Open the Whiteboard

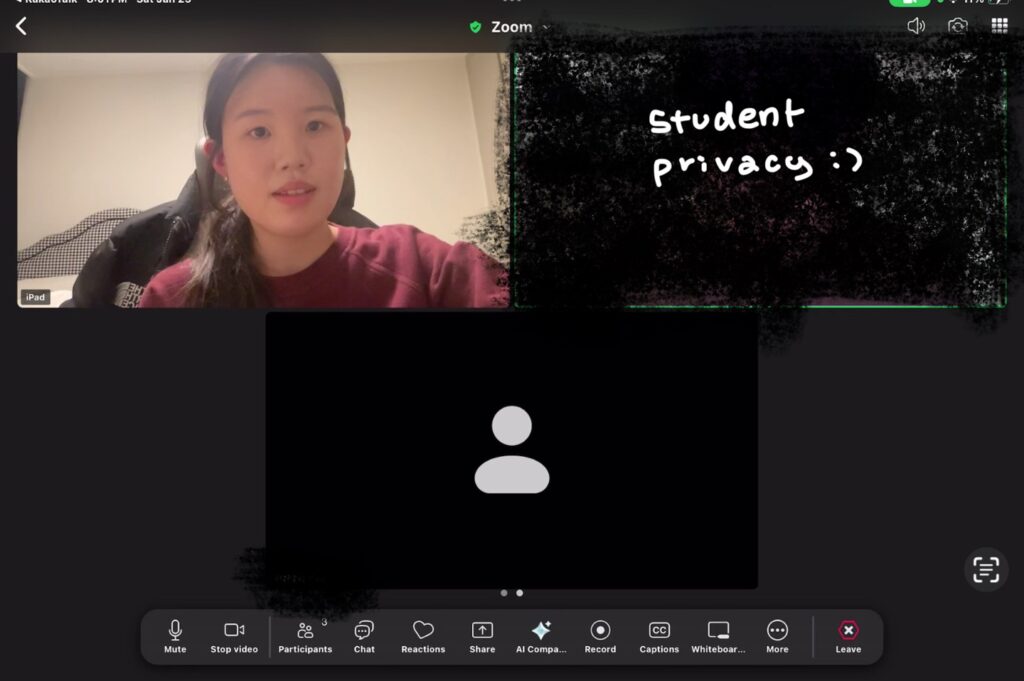[x=718, y=637]
